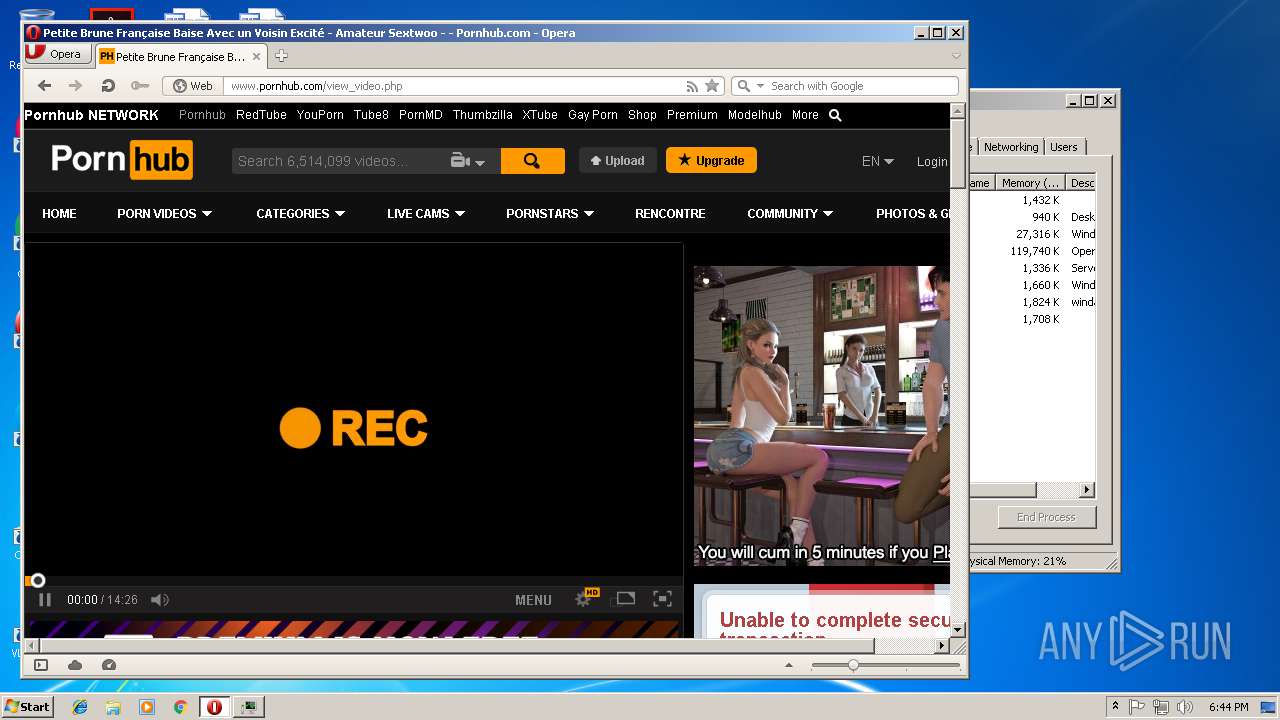Sort by Memory column in Task Manager
Viewport: 1280px width, 720px height.
click(1032, 183)
